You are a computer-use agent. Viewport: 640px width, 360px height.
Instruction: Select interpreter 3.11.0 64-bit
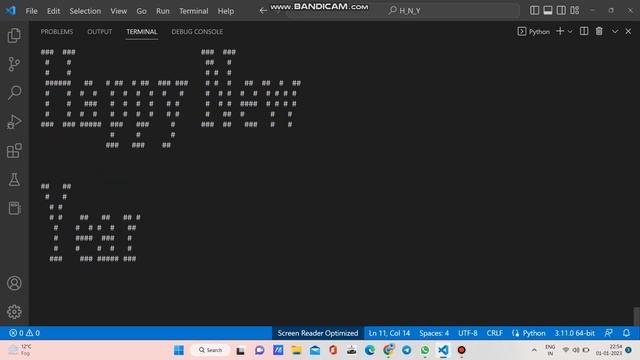574,333
